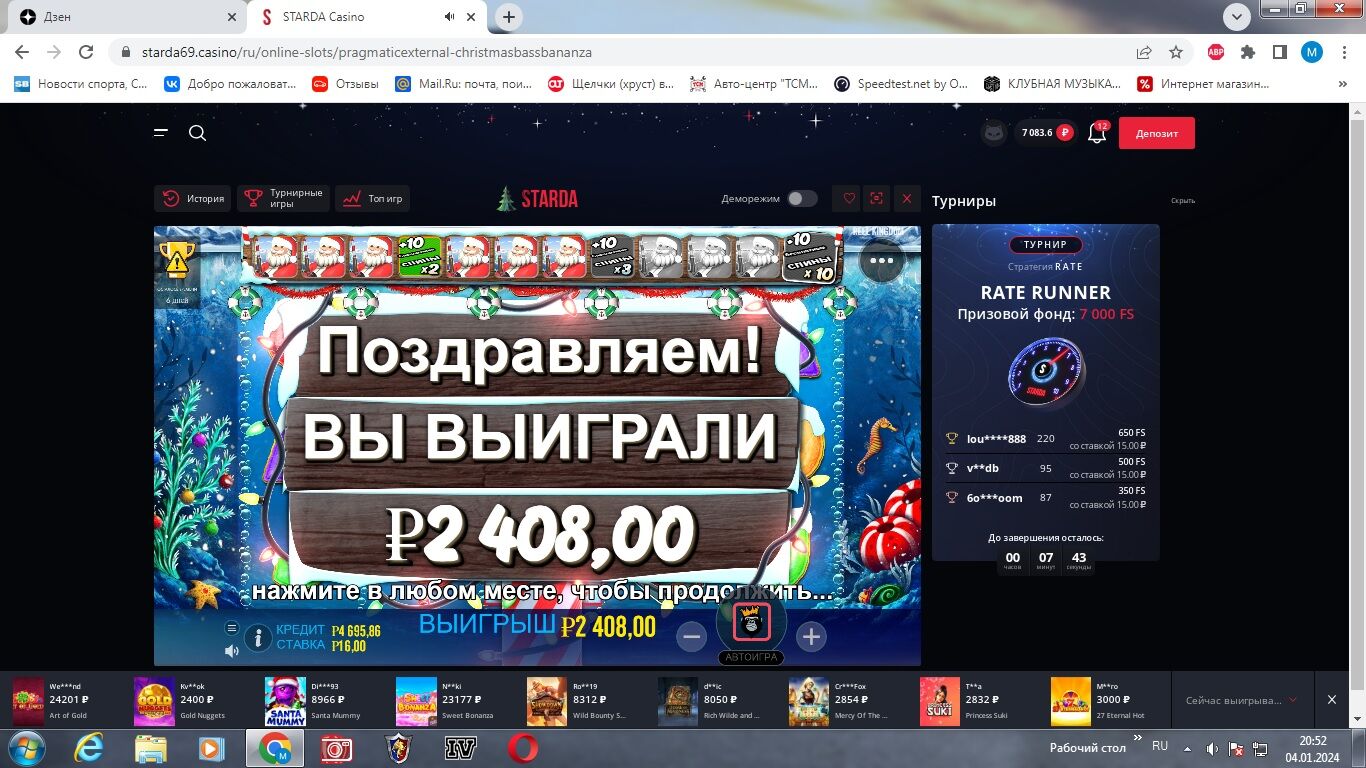The image size is (1366, 768).
Task: Open game info button next to credit
Action: point(258,637)
